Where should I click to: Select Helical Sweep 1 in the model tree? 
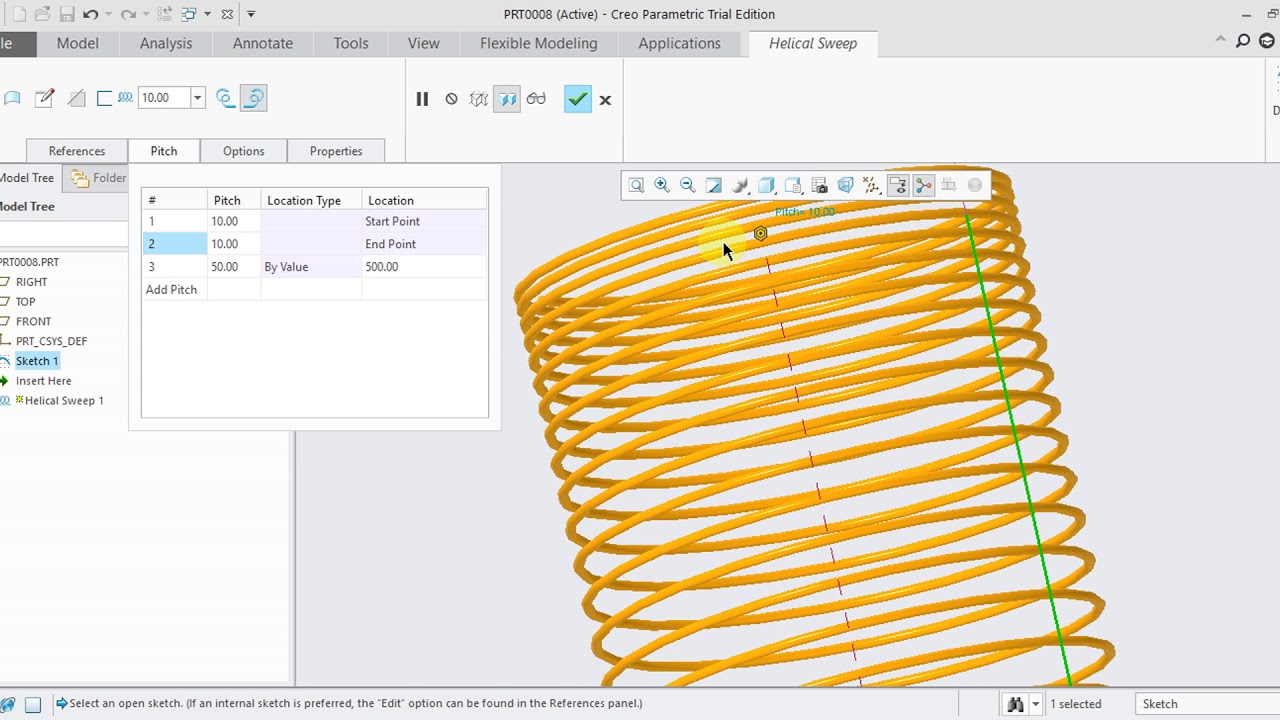tap(64, 401)
